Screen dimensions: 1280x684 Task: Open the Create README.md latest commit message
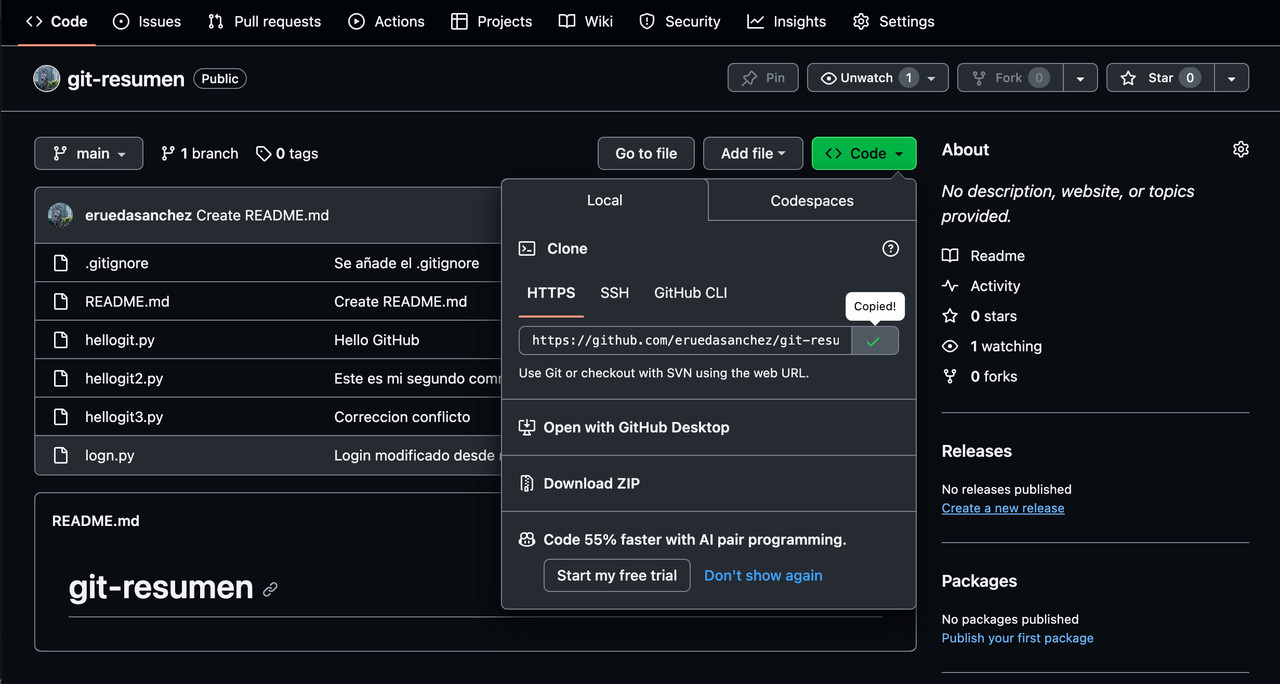tap(263, 215)
